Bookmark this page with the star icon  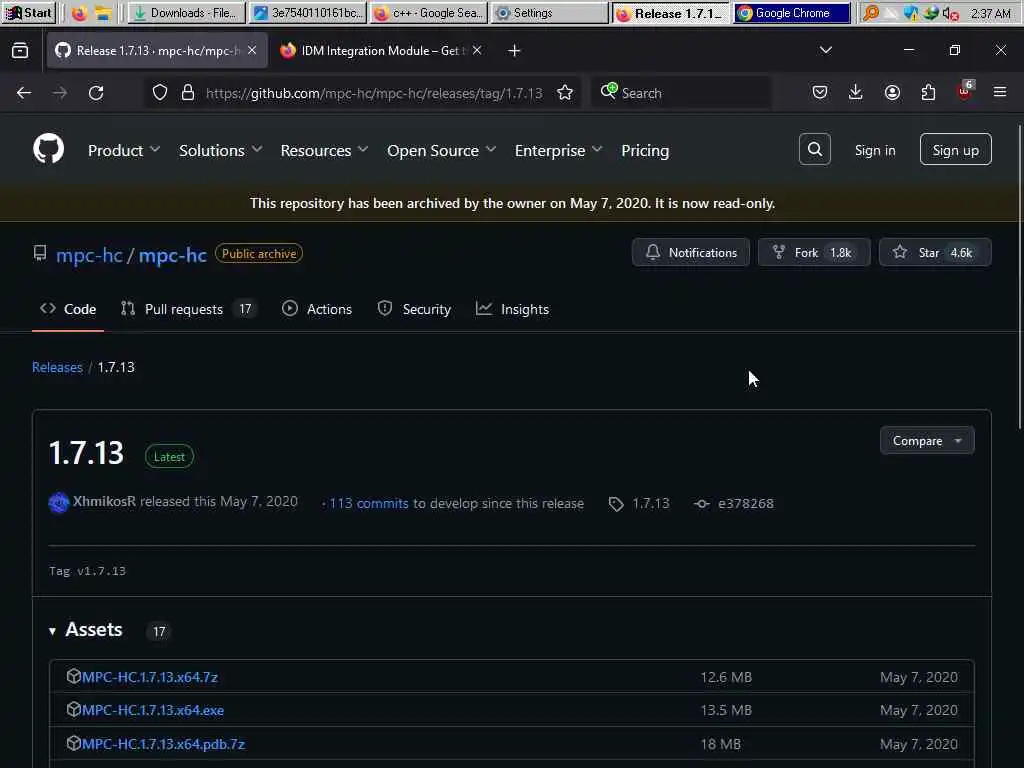565,93
